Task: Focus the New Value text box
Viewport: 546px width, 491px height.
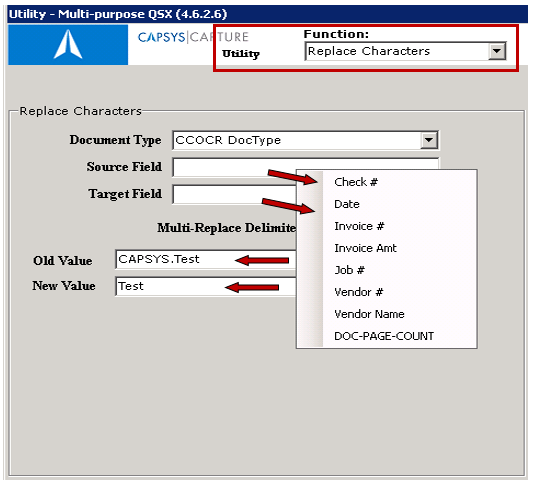Action: point(205,286)
